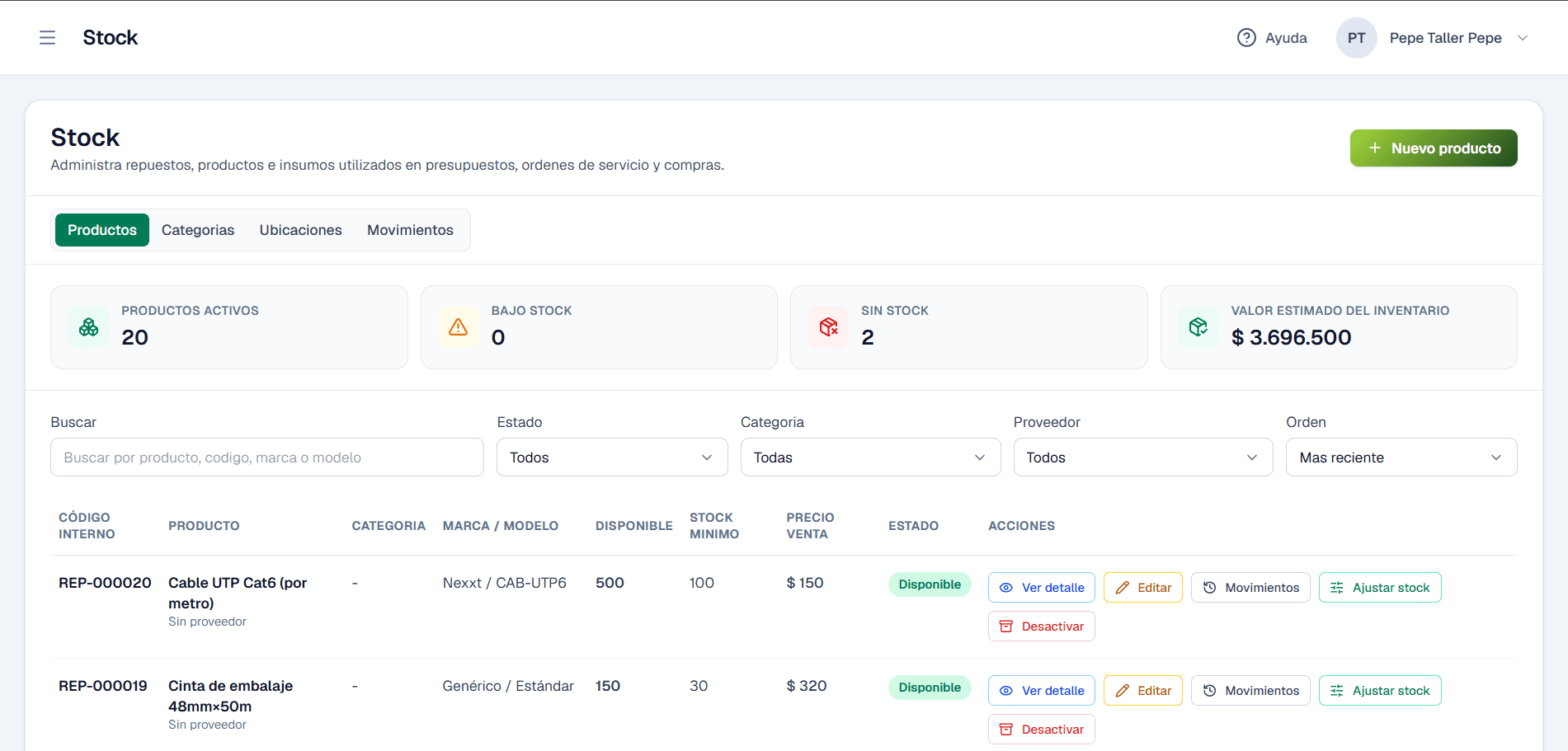Click the archive icon for REP-000020 Desactivar

coord(1006,627)
